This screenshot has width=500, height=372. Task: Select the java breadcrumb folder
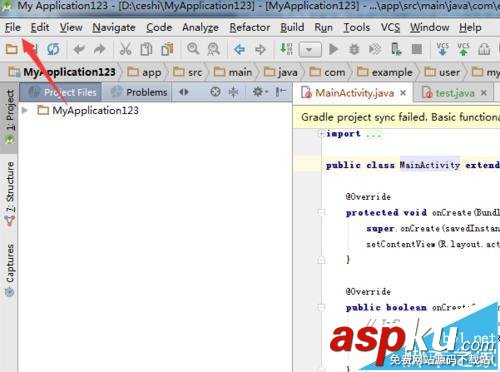[281, 72]
